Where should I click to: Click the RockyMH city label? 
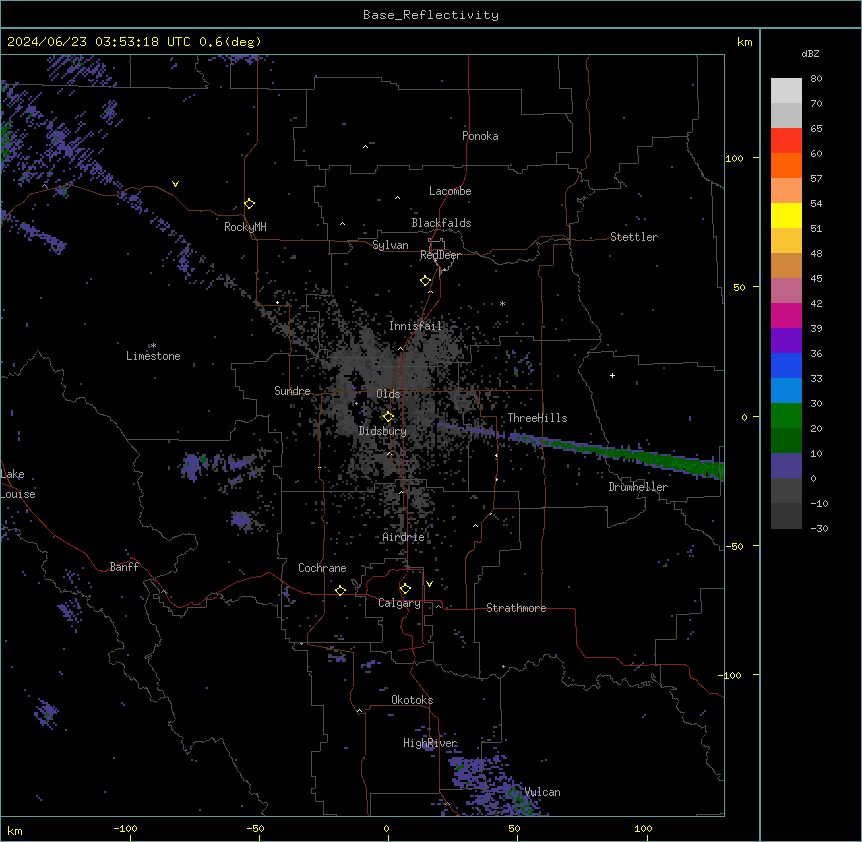tap(245, 227)
